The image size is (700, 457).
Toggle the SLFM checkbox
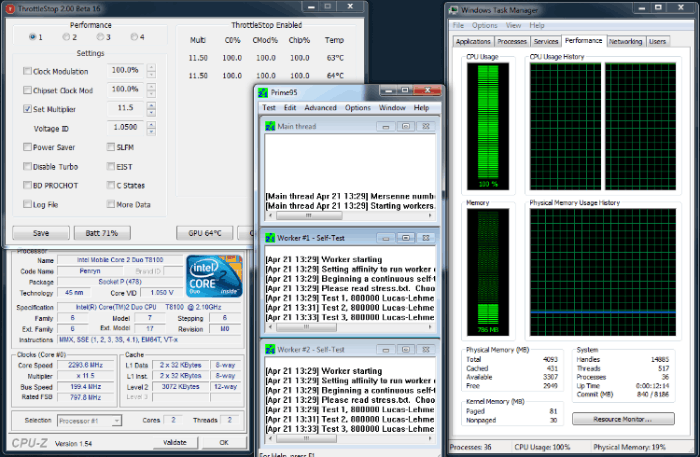click(x=111, y=147)
